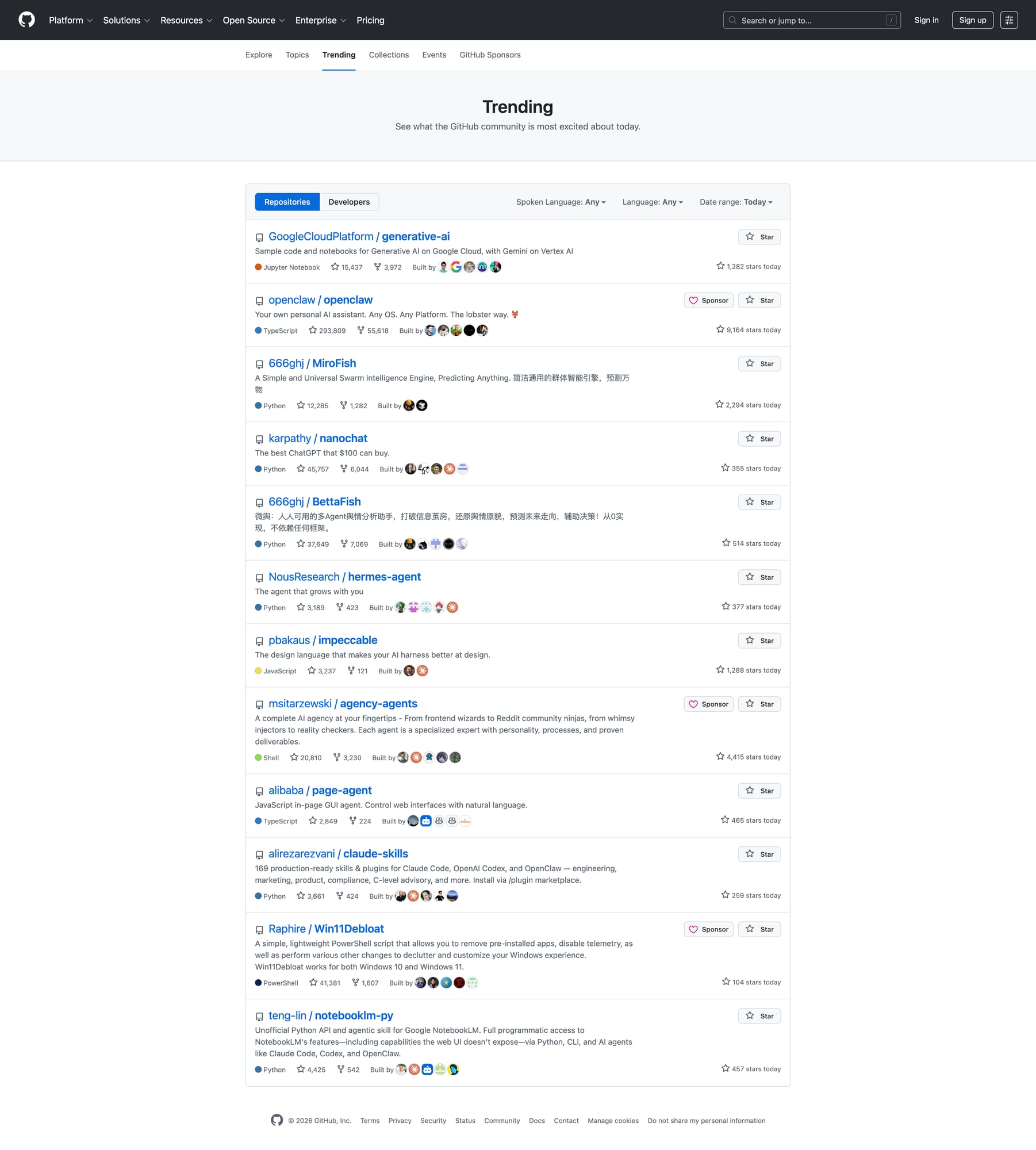Click the Google avatar in generative-ai contributors
The width and height of the screenshot is (1036, 1150).
tap(456, 267)
